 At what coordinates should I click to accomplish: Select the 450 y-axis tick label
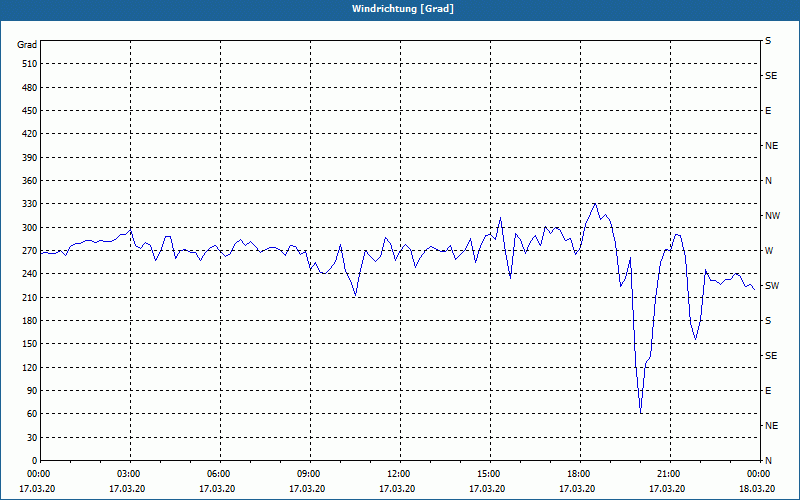click(x=30, y=111)
